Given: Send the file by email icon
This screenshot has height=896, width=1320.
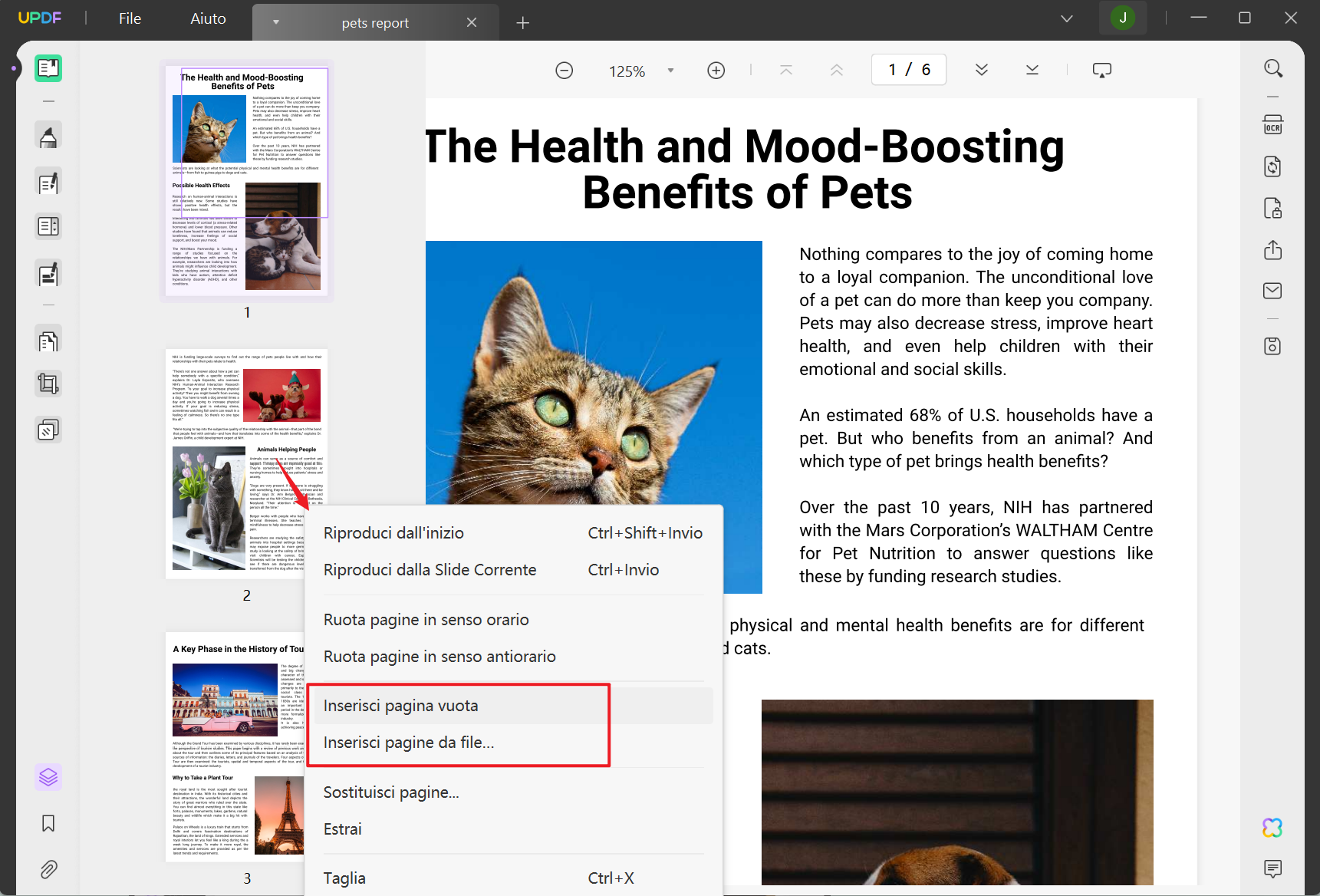Looking at the screenshot, I should [x=1272, y=291].
